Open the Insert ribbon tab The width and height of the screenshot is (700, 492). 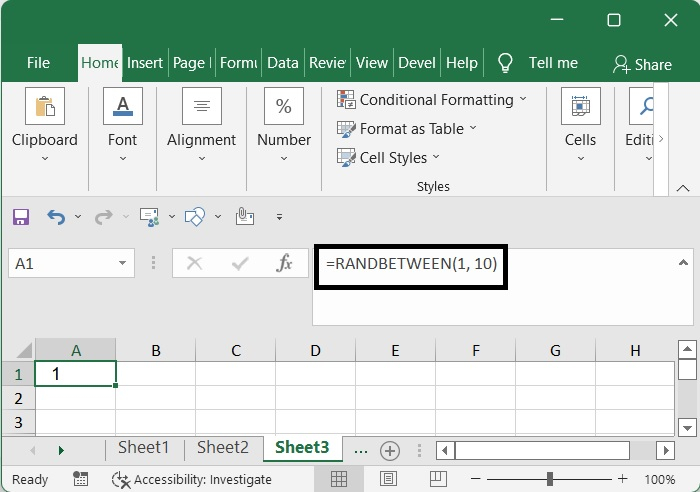tap(145, 62)
